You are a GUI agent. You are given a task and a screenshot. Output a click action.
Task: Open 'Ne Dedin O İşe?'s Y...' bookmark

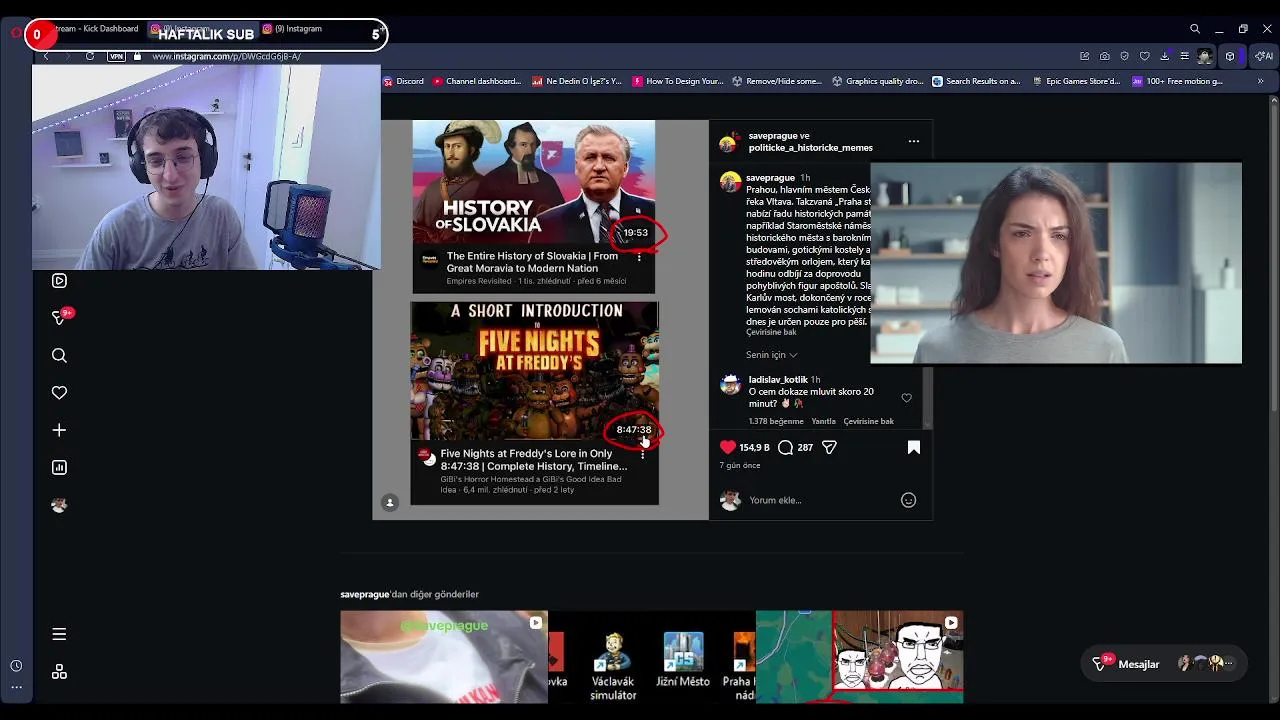tap(577, 81)
